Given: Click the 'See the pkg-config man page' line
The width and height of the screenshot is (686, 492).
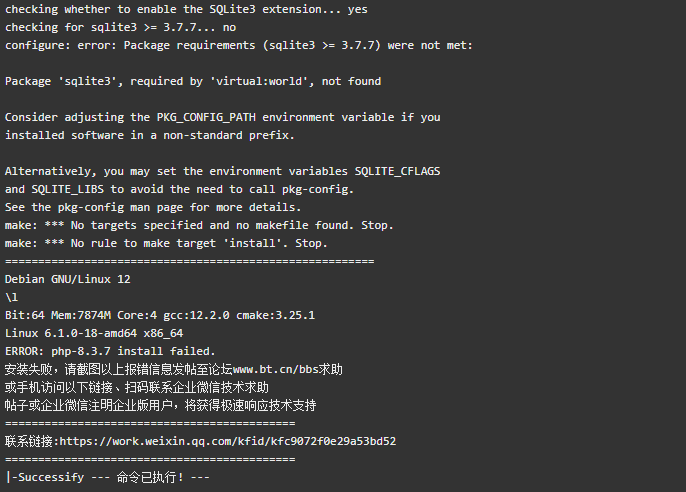Looking at the screenshot, I should (x=153, y=207).
